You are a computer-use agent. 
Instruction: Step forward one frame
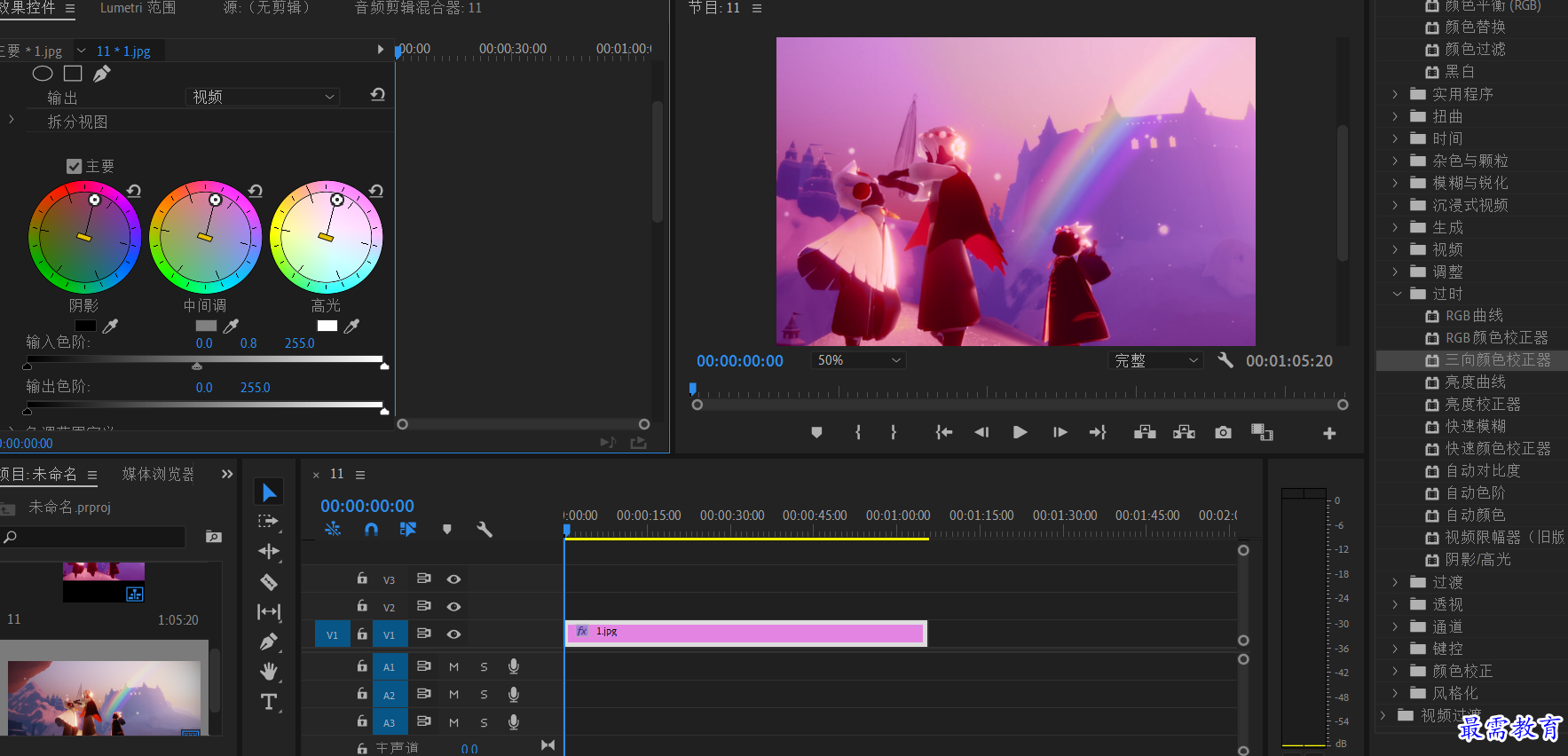1060,432
